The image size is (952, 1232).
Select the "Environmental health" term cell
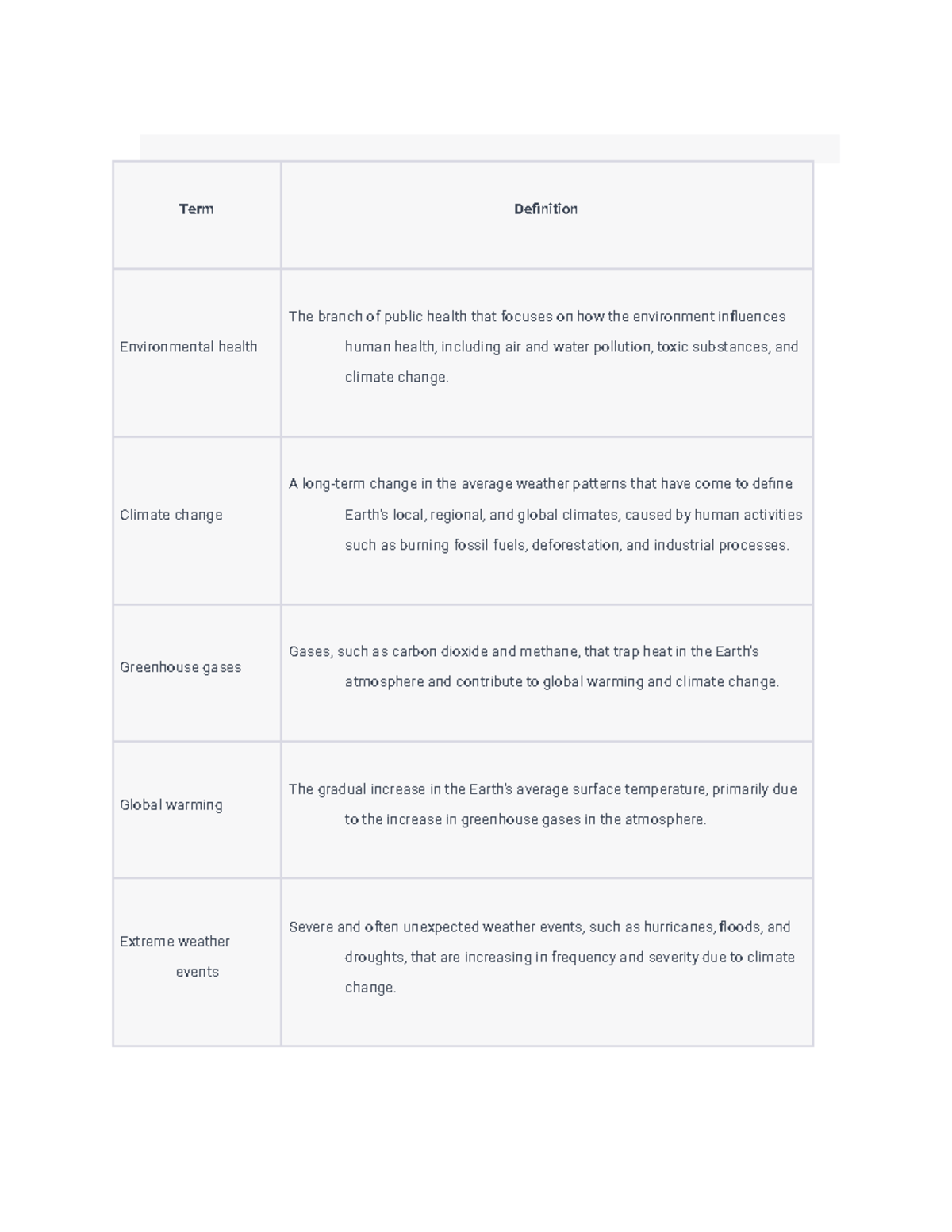pos(189,347)
